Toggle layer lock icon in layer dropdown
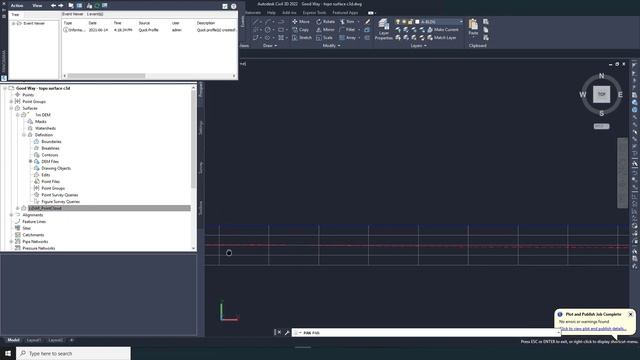This screenshot has width=640, height=360. click(410, 22)
